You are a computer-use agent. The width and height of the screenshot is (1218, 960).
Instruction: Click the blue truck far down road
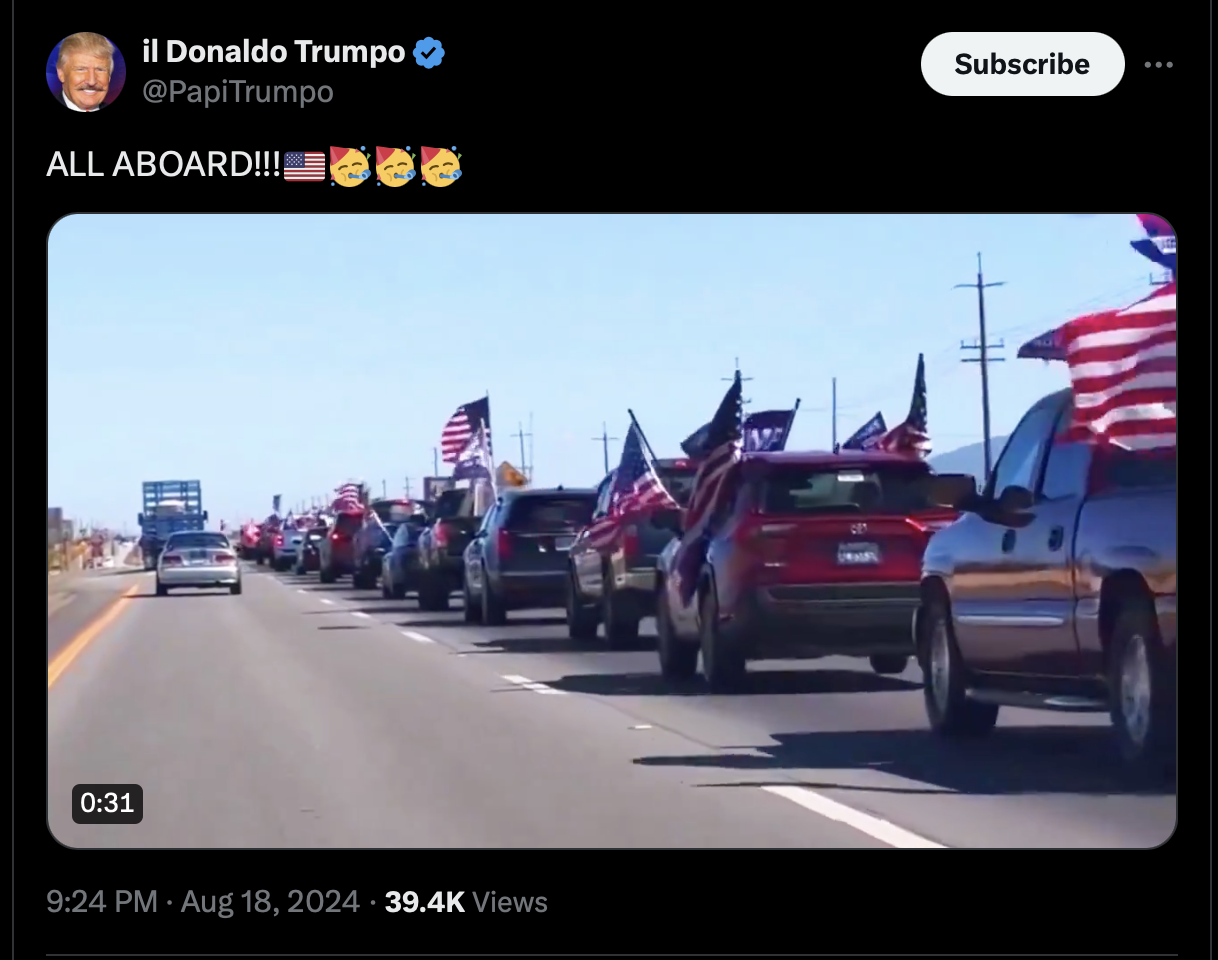171,517
